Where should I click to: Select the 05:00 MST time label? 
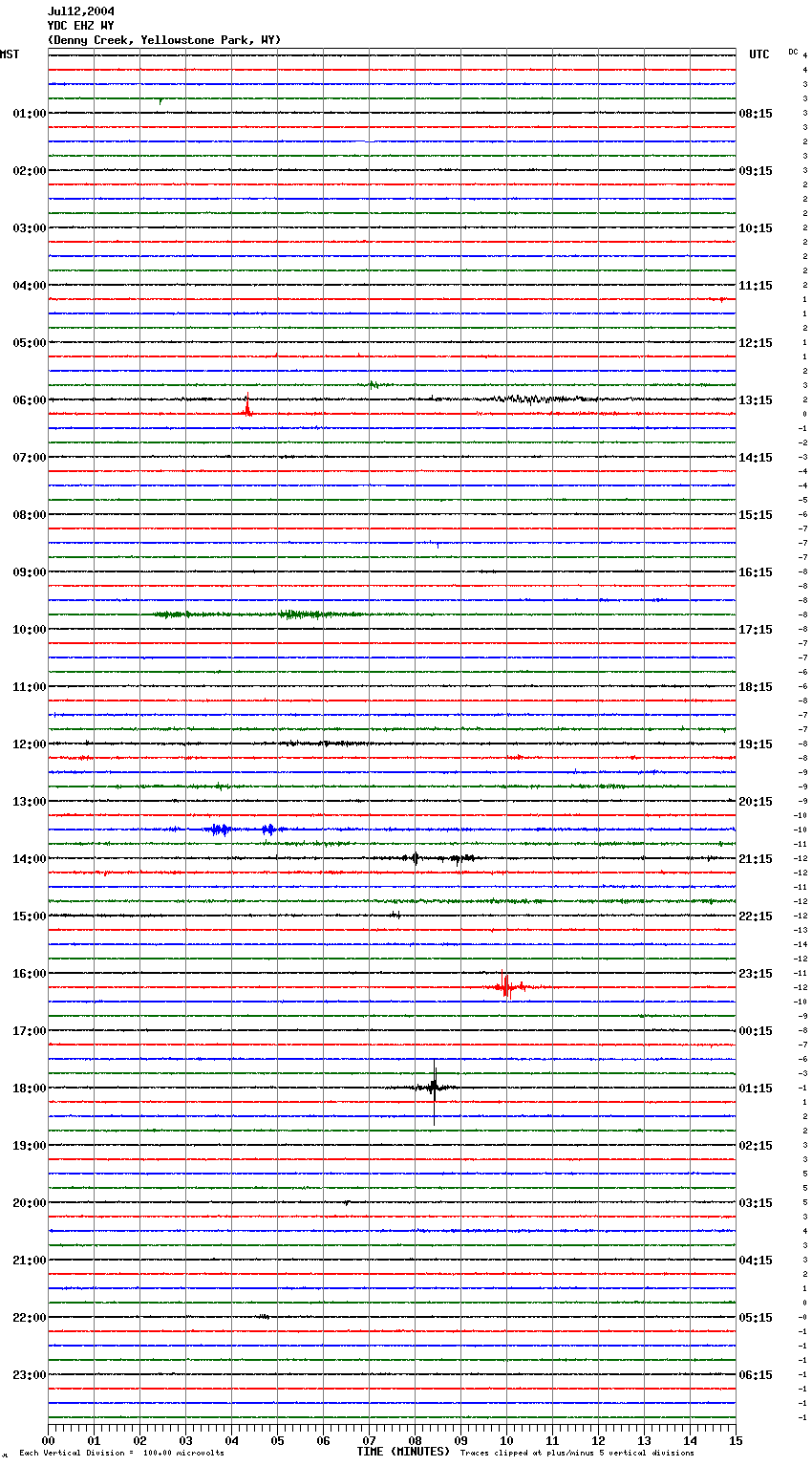click(30, 343)
